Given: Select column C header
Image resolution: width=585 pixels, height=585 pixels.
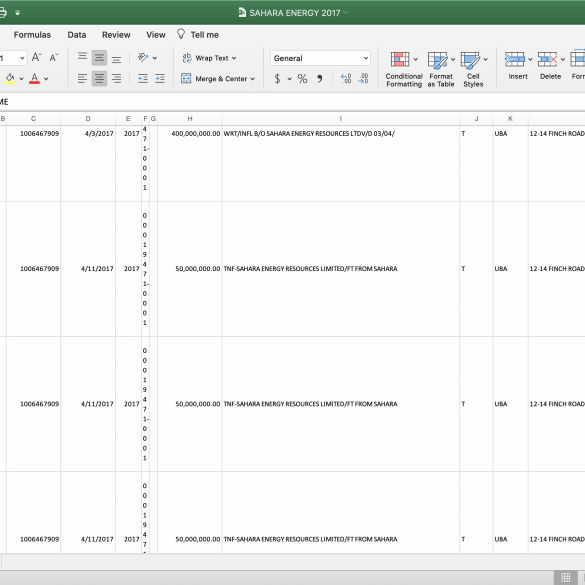Looking at the screenshot, I should [33, 119].
